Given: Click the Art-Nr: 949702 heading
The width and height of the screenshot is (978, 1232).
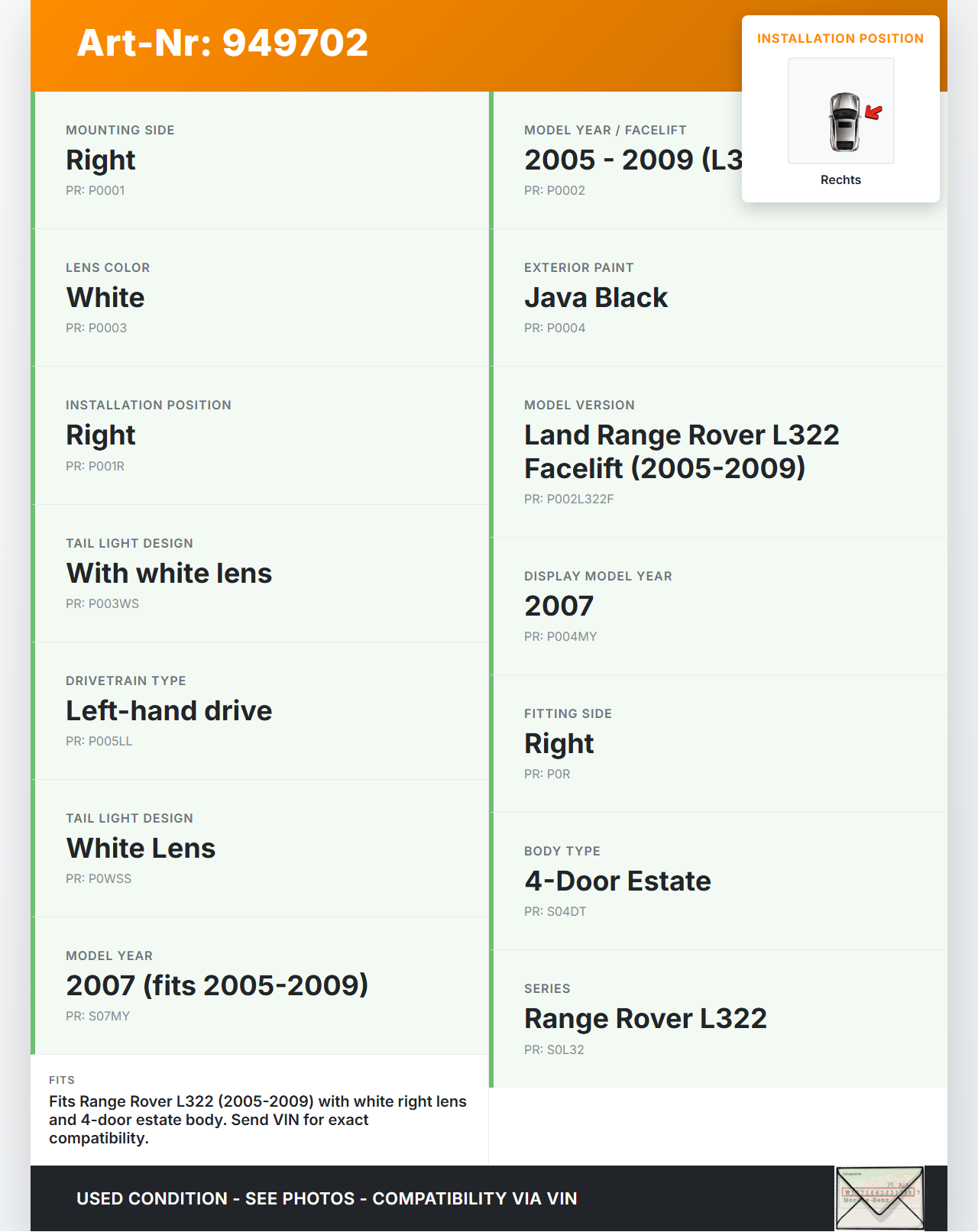Looking at the screenshot, I should [x=222, y=43].
